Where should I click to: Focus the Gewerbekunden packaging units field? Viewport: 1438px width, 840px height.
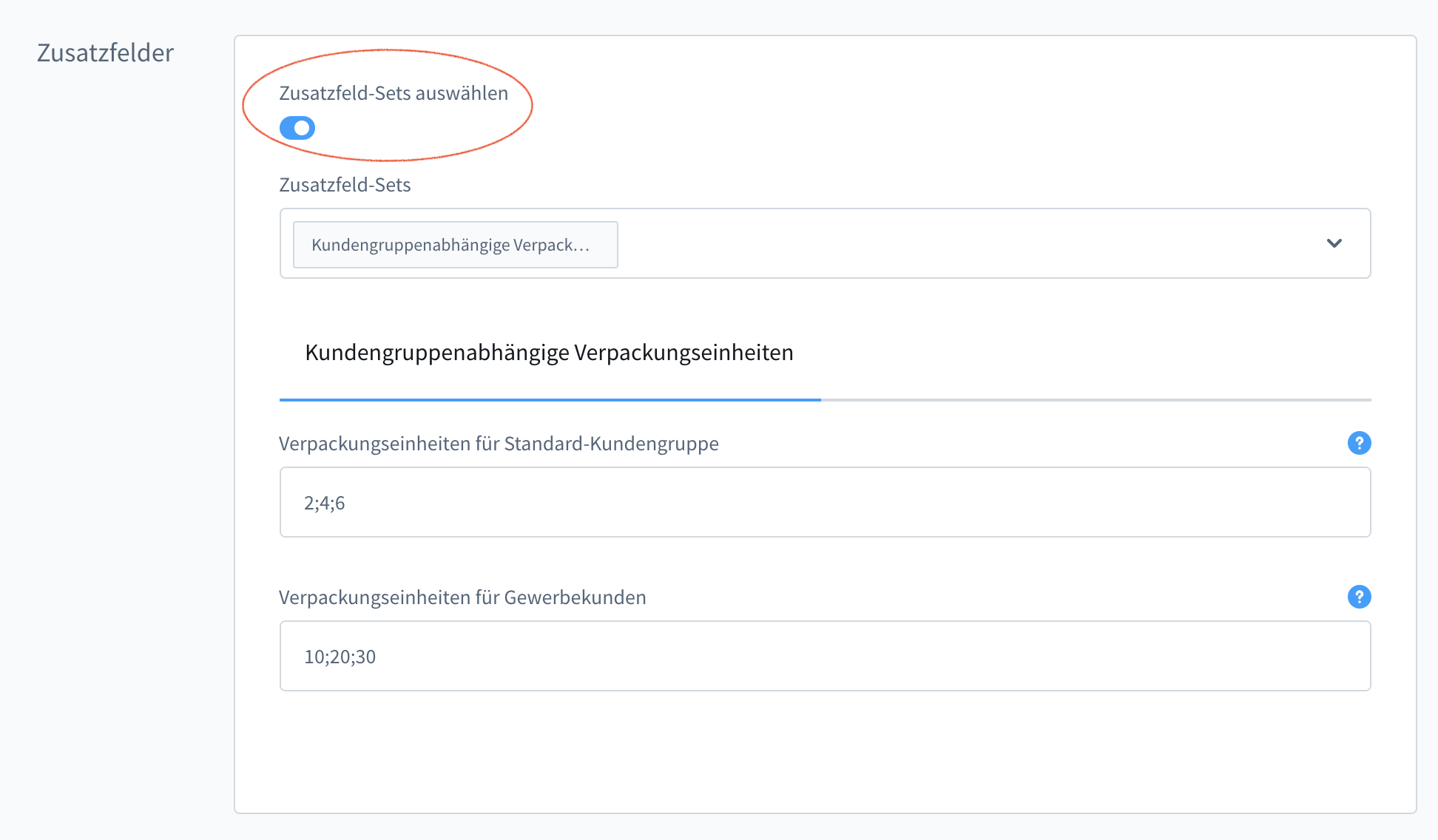click(x=825, y=656)
